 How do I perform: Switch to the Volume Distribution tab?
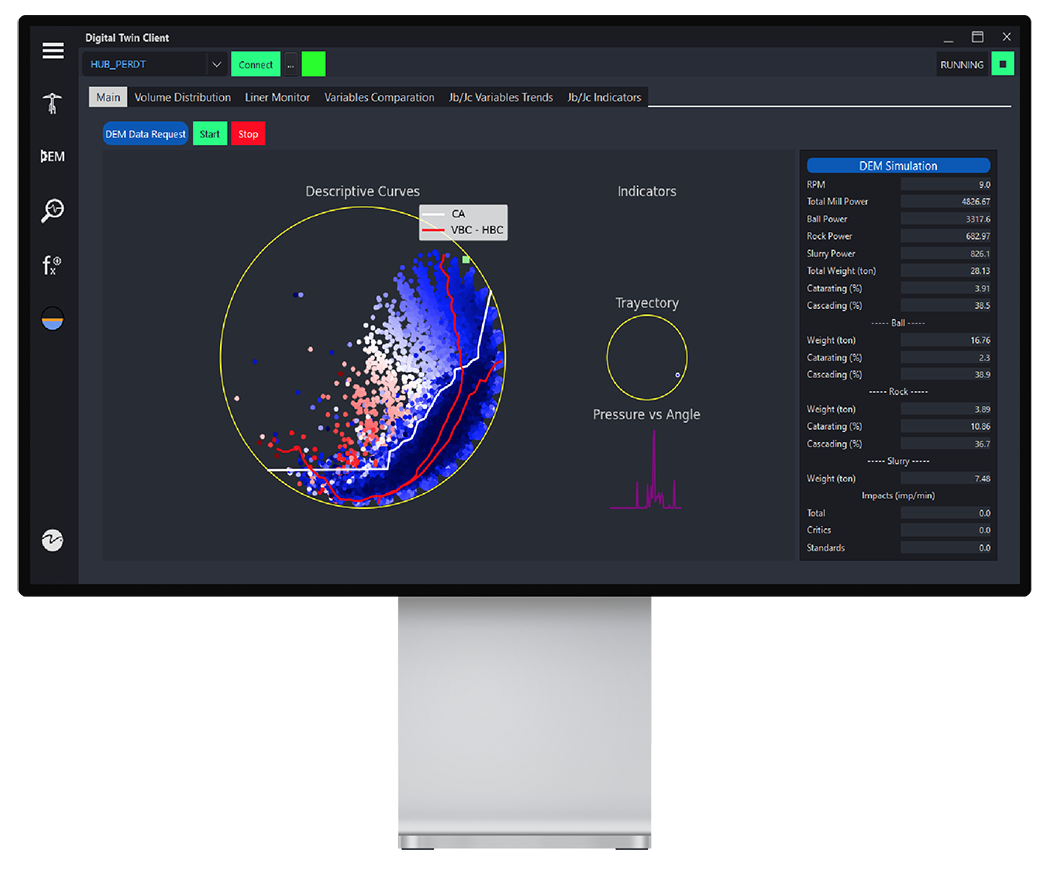click(x=183, y=98)
